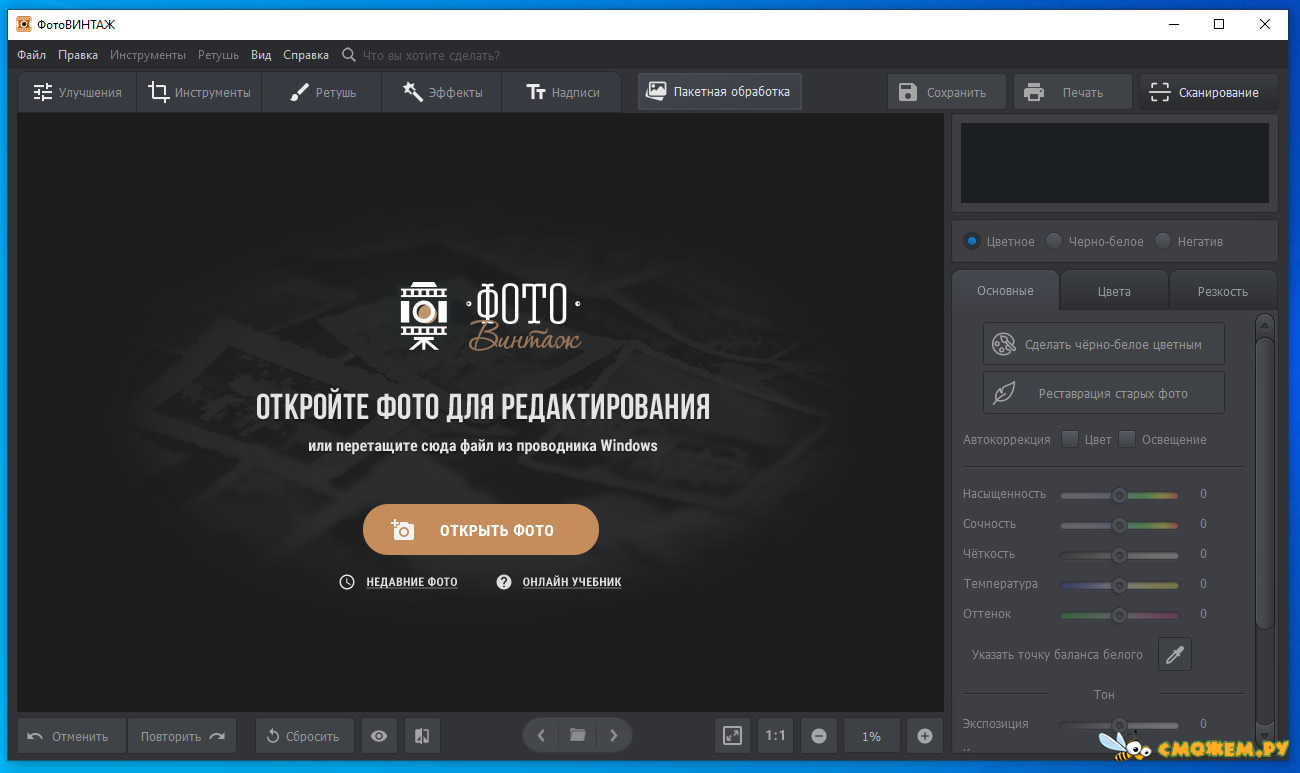Click the empty preview thumbnail in right panel

[1114, 163]
